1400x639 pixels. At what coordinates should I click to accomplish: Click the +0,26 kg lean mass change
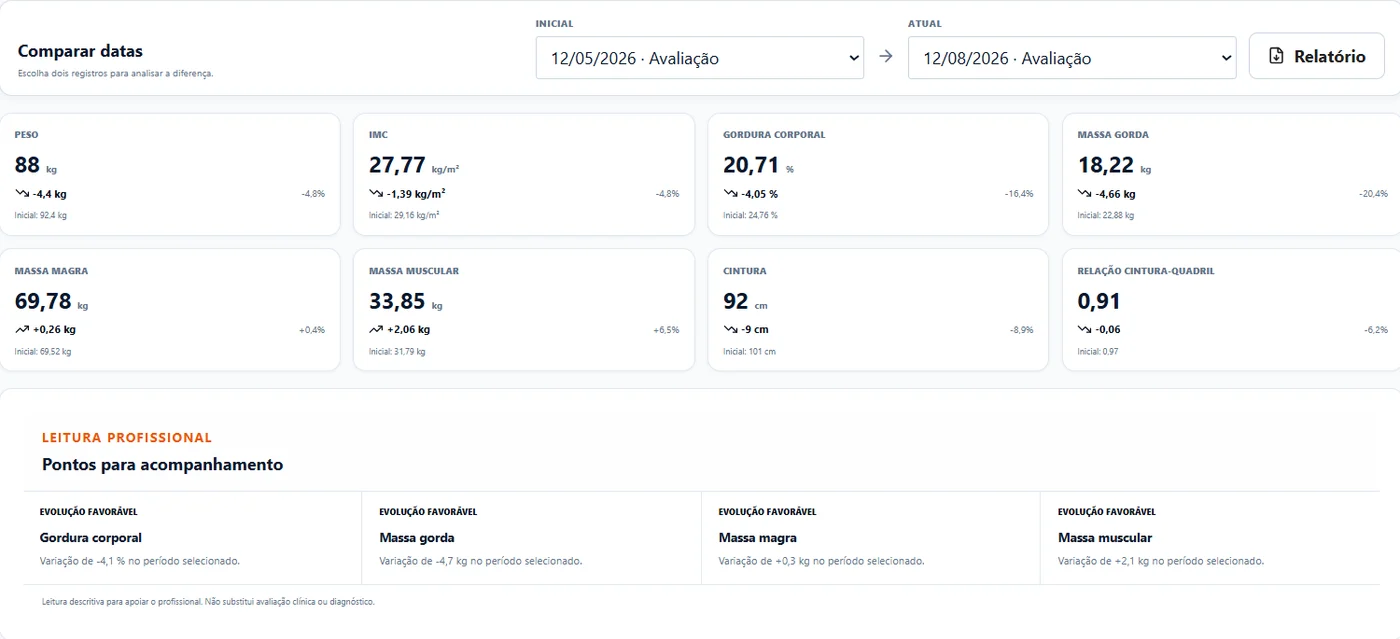[54, 329]
